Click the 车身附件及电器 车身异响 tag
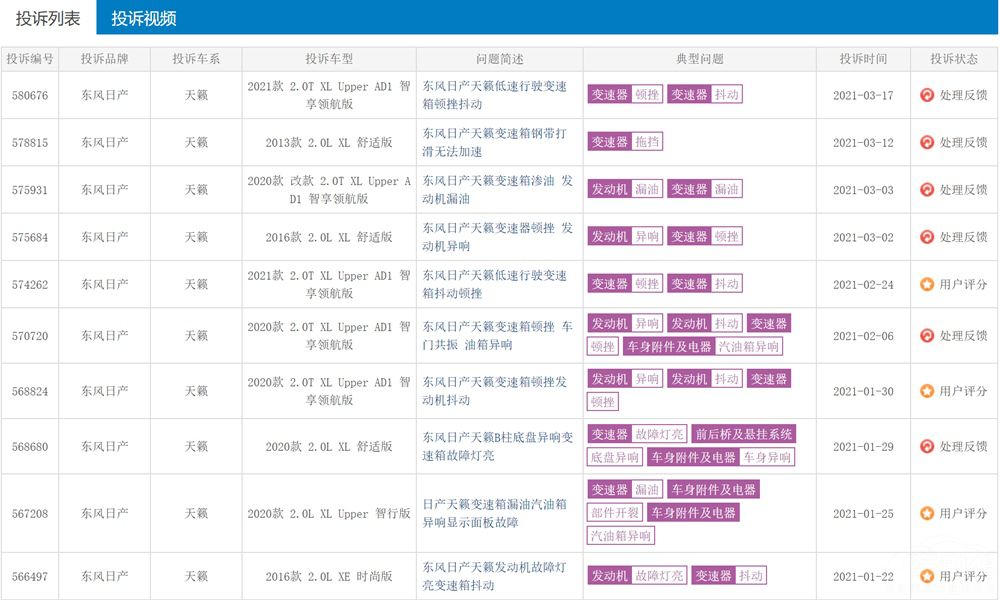The image size is (1000, 600). tap(721, 457)
